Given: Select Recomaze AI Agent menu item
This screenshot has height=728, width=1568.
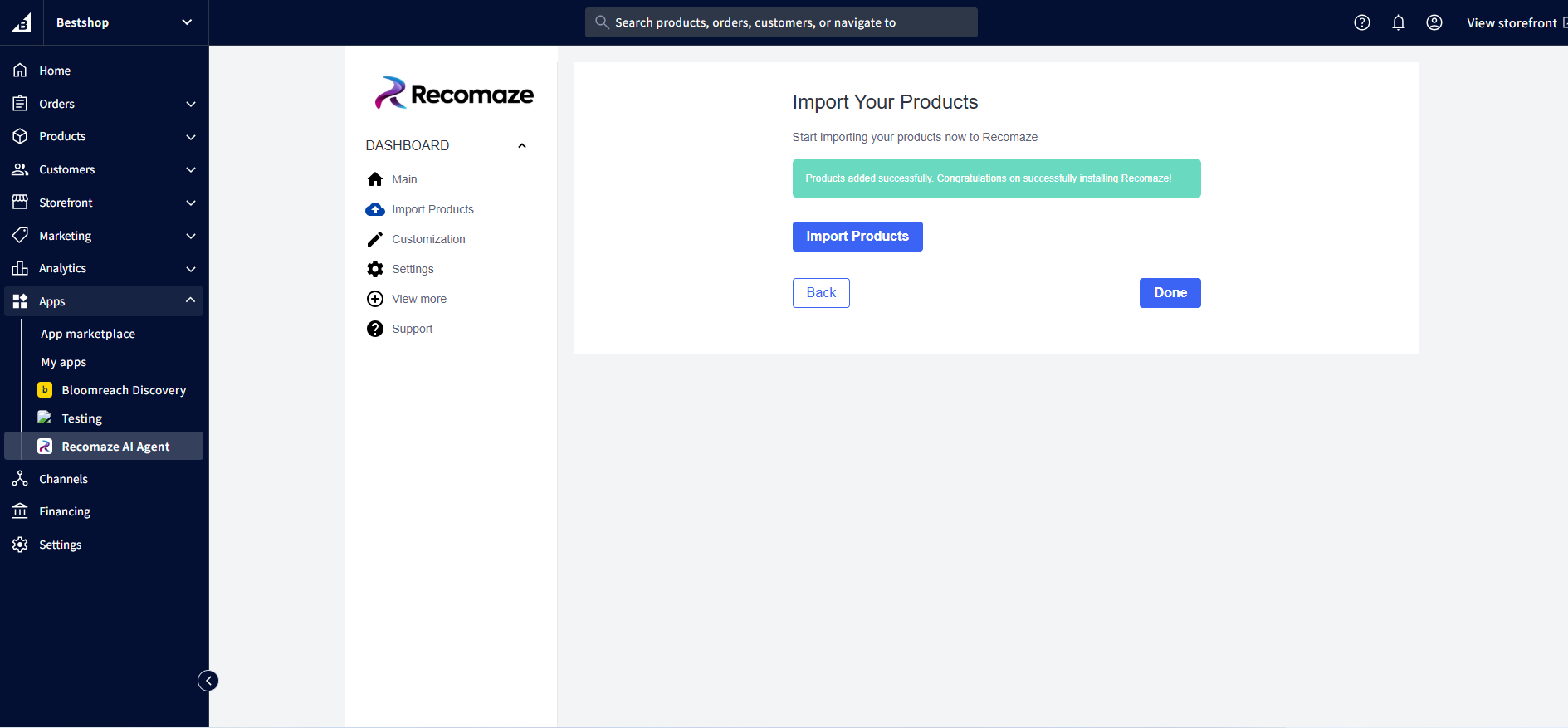Looking at the screenshot, I should coord(104,446).
